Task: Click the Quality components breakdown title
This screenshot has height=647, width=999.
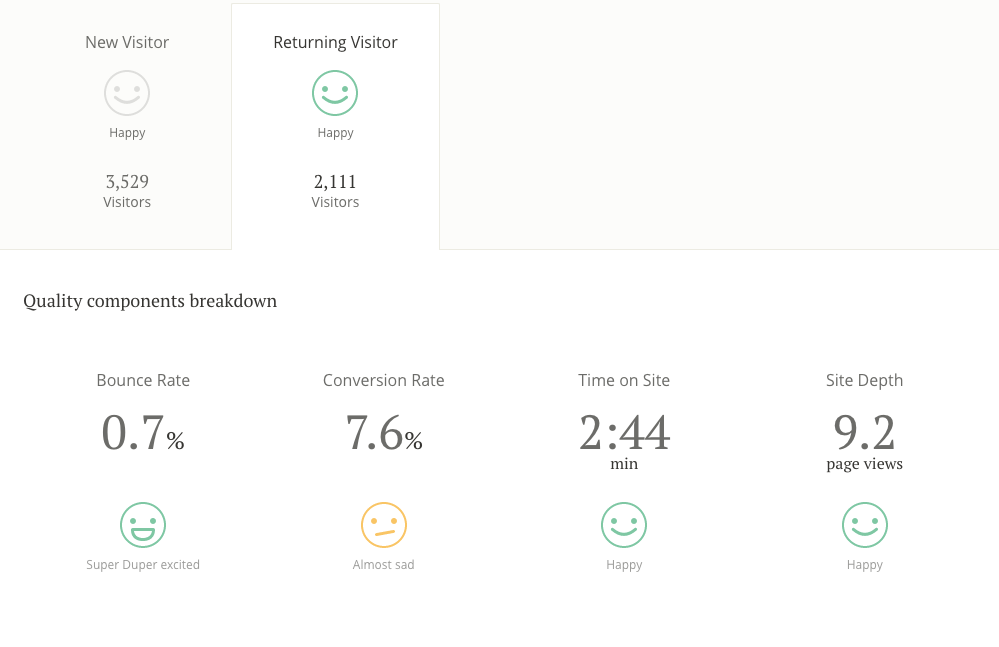Action: pos(150,301)
